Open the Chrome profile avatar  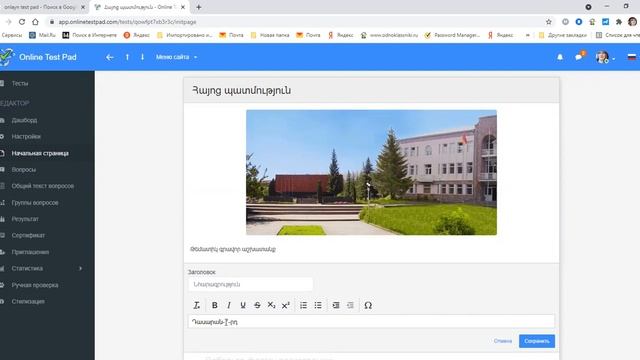(x=633, y=22)
